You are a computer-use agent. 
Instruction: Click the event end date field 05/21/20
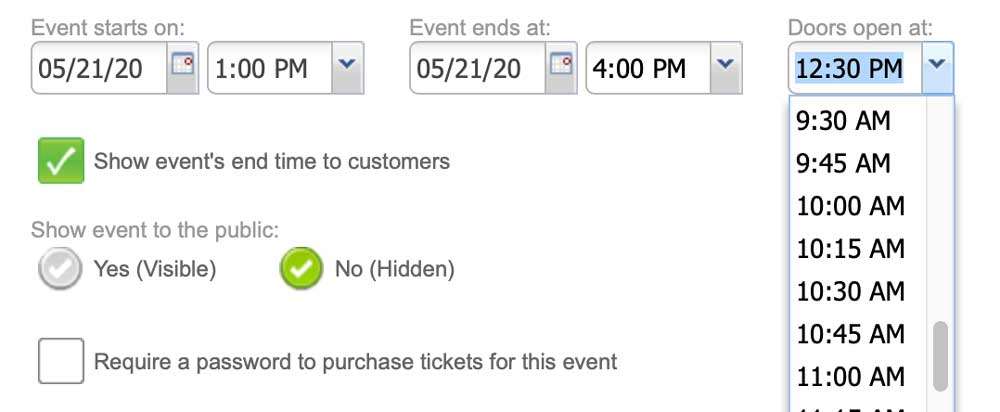click(x=478, y=68)
